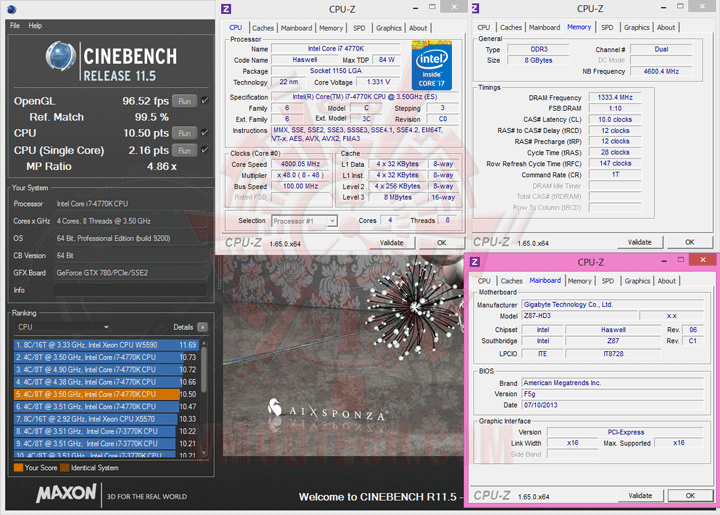
Task: Click the DRAM Frequency value 1333.4 MHz
Action: click(x=615, y=97)
